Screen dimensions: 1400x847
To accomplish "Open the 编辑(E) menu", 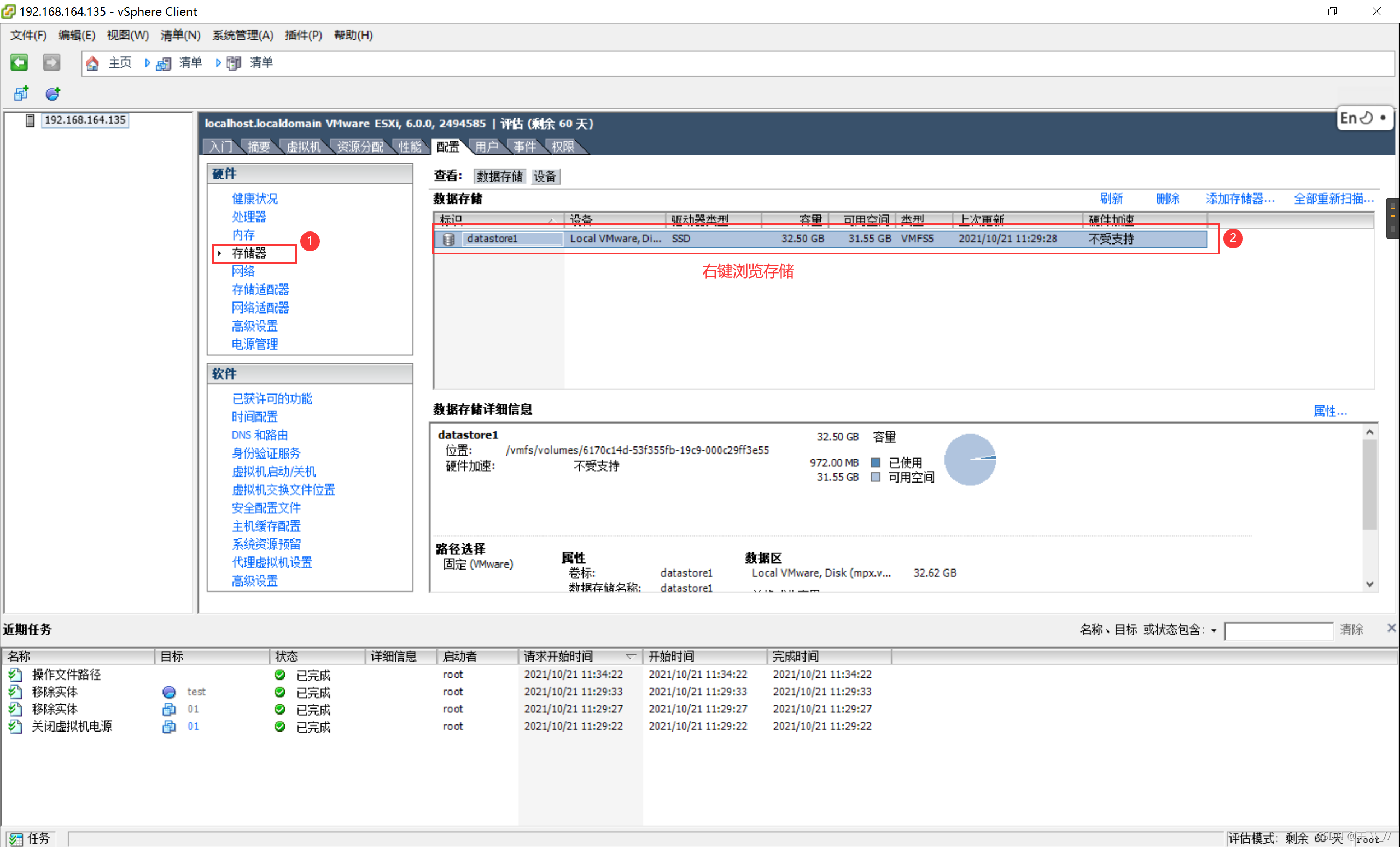I will point(77,35).
